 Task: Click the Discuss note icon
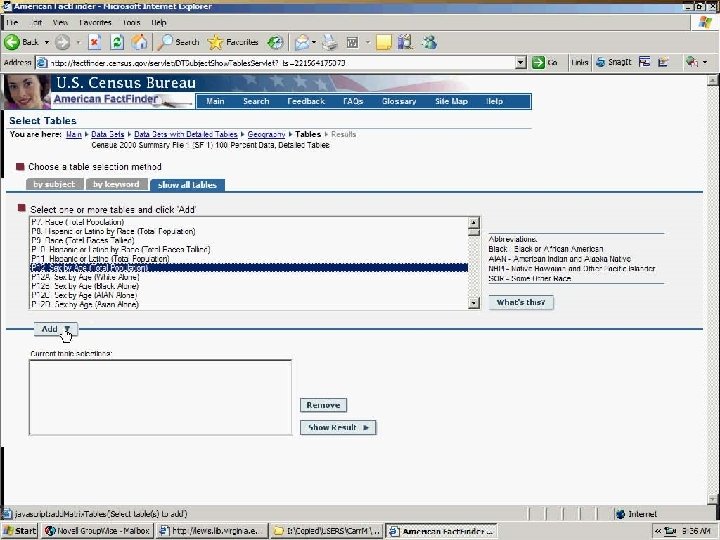pos(383,43)
